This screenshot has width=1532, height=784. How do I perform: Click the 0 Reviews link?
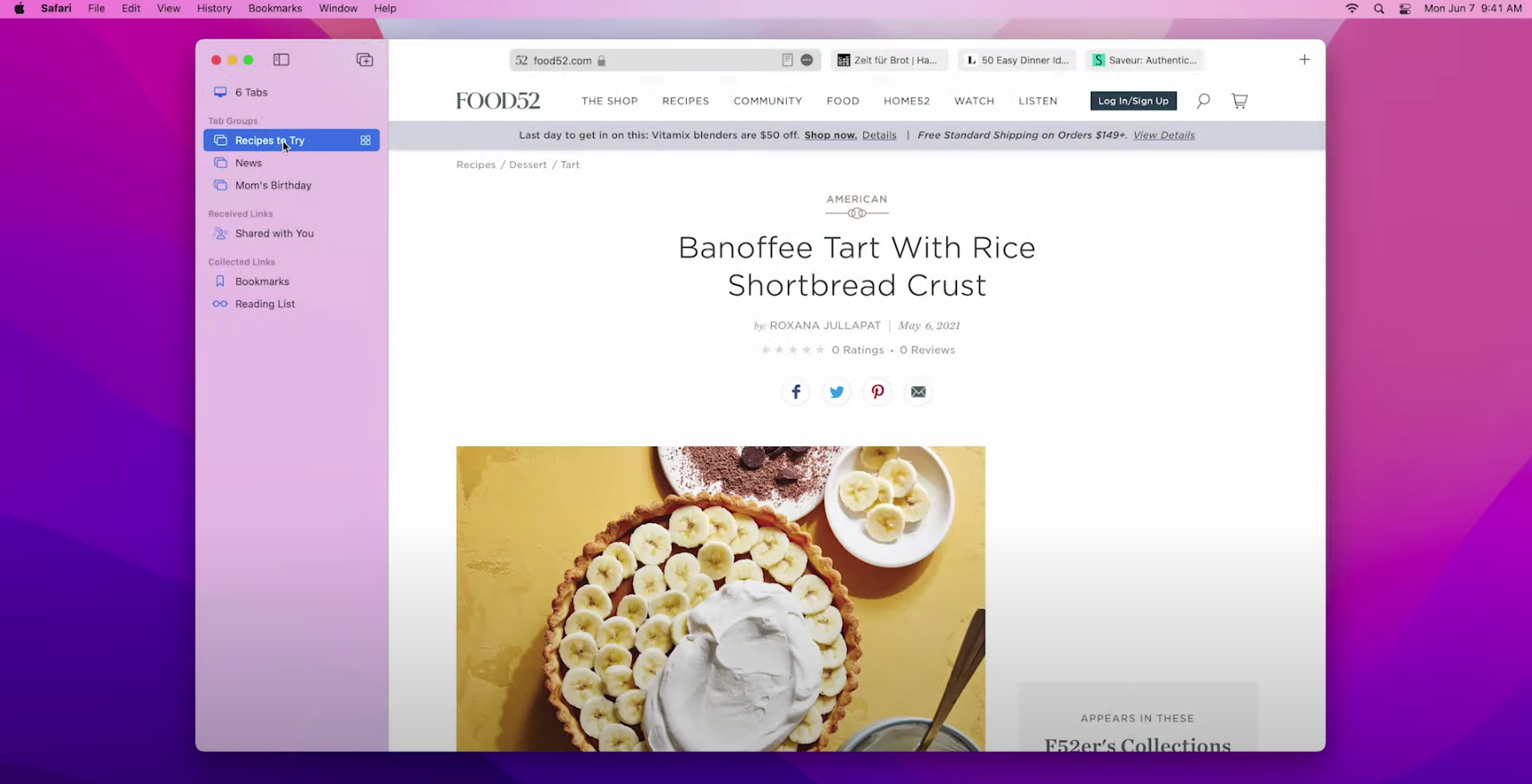coord(927,350)
